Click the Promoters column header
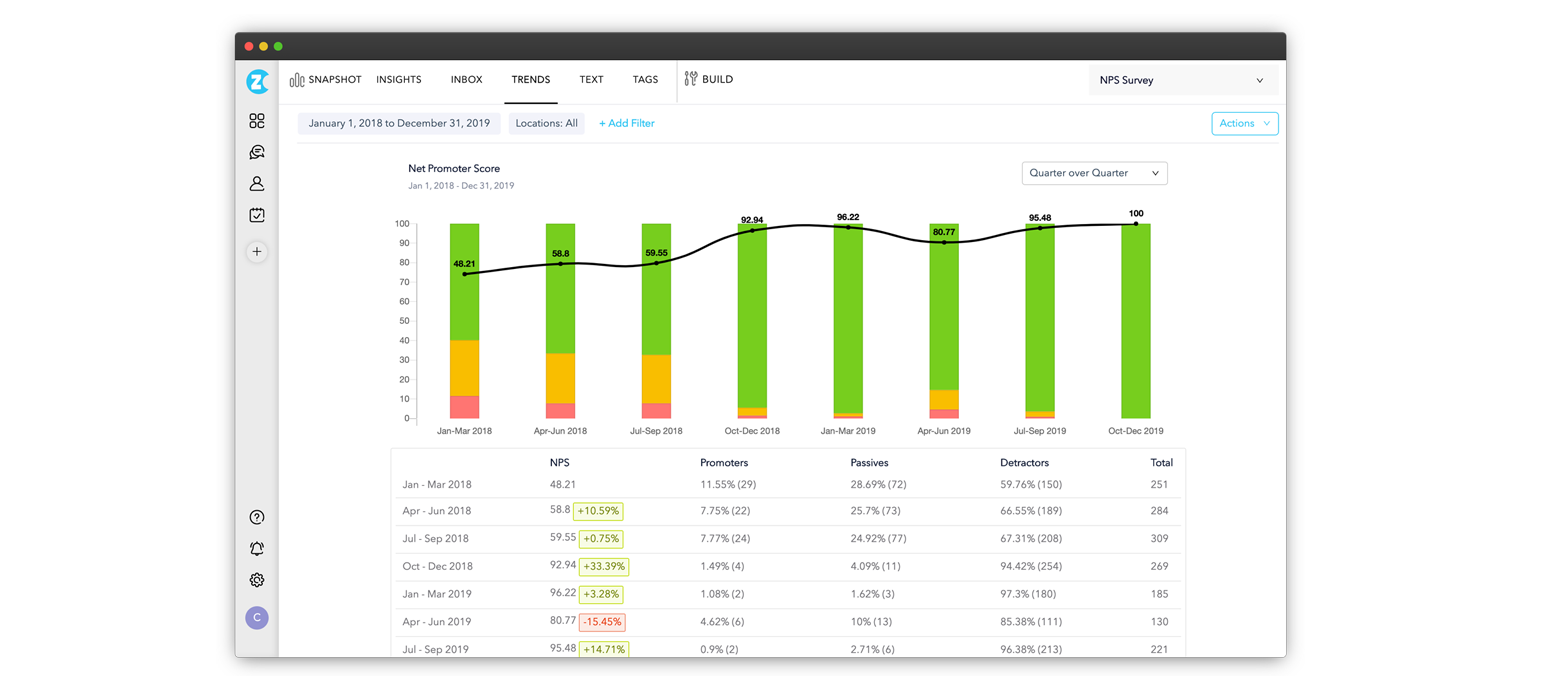1550x700 pixels. (724, 463)
